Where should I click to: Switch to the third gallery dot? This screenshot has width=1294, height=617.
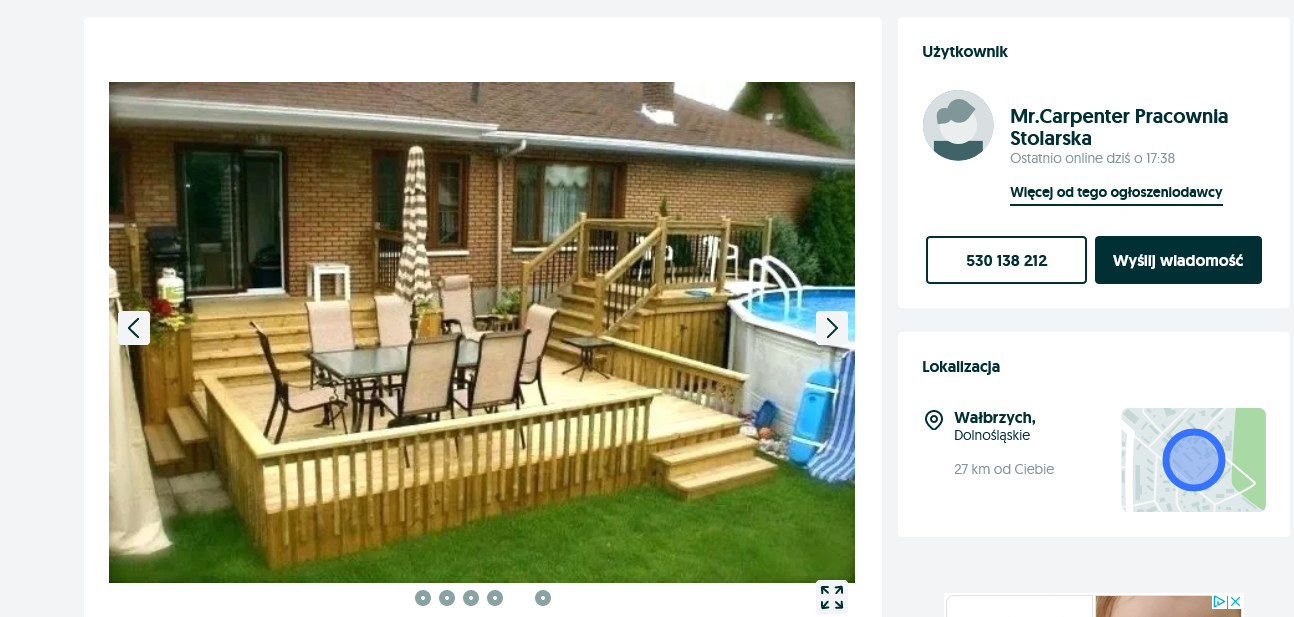point(471,598)
